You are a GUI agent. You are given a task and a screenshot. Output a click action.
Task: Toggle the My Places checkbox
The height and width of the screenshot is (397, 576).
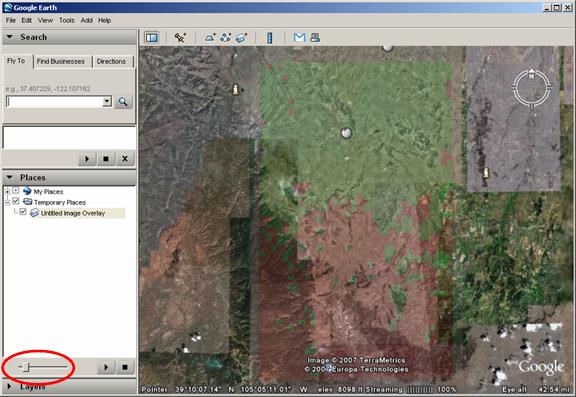tap(15, 190)
